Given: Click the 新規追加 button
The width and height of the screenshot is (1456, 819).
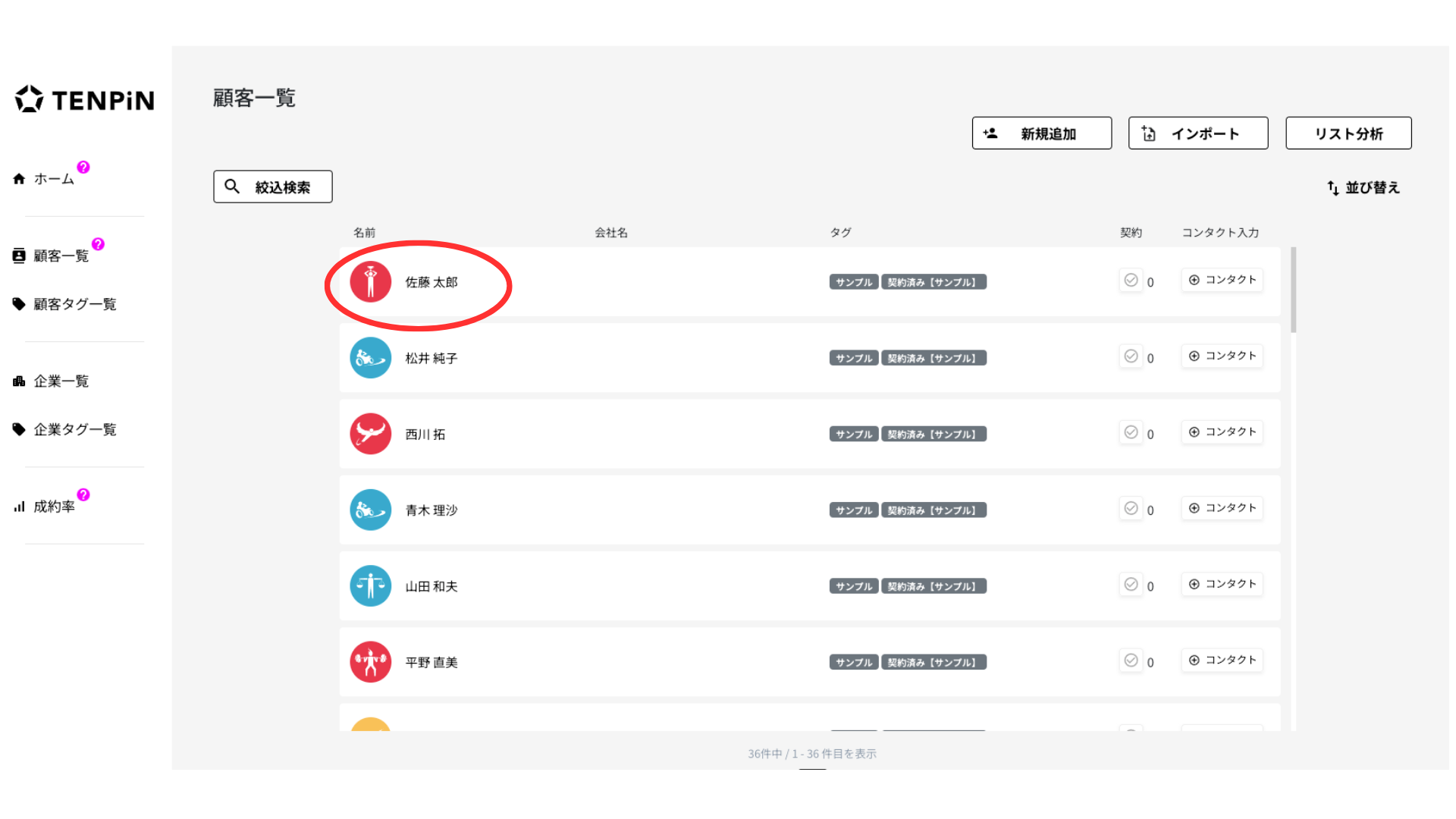Looking at the screenshot, I should pyautogui.click(x=1041, y=133).
